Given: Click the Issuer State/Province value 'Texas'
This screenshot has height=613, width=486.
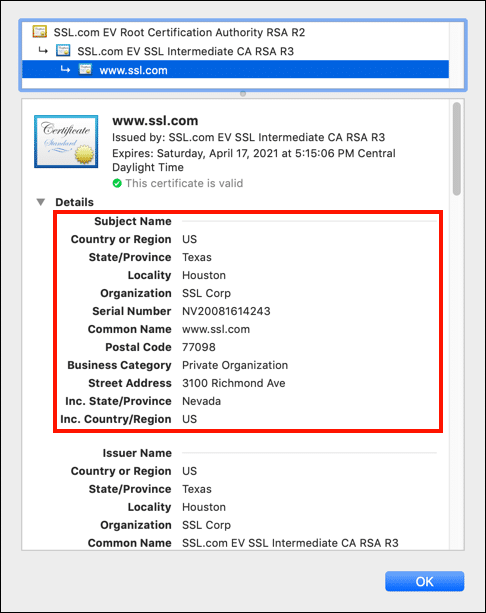Looking at the screenshot, I should pos(197,489).
